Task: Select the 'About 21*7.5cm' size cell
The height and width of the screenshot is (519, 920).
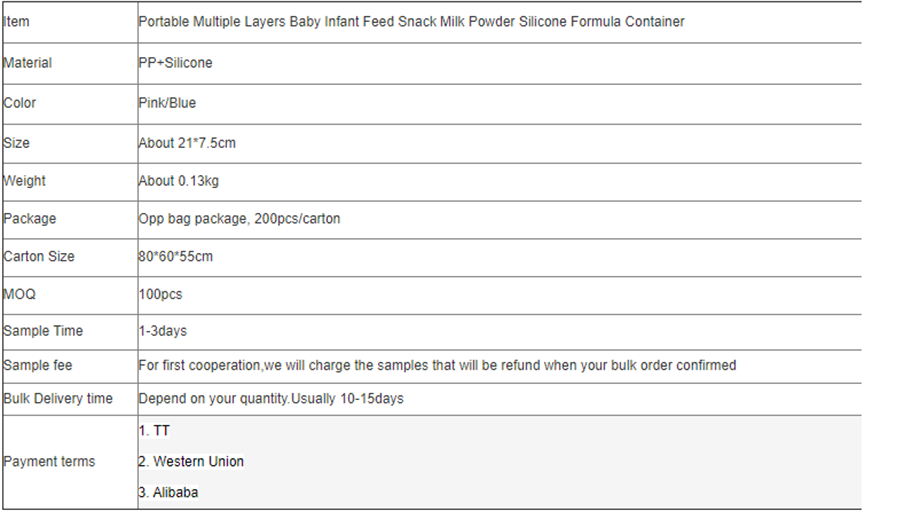Action: [187, 143]
